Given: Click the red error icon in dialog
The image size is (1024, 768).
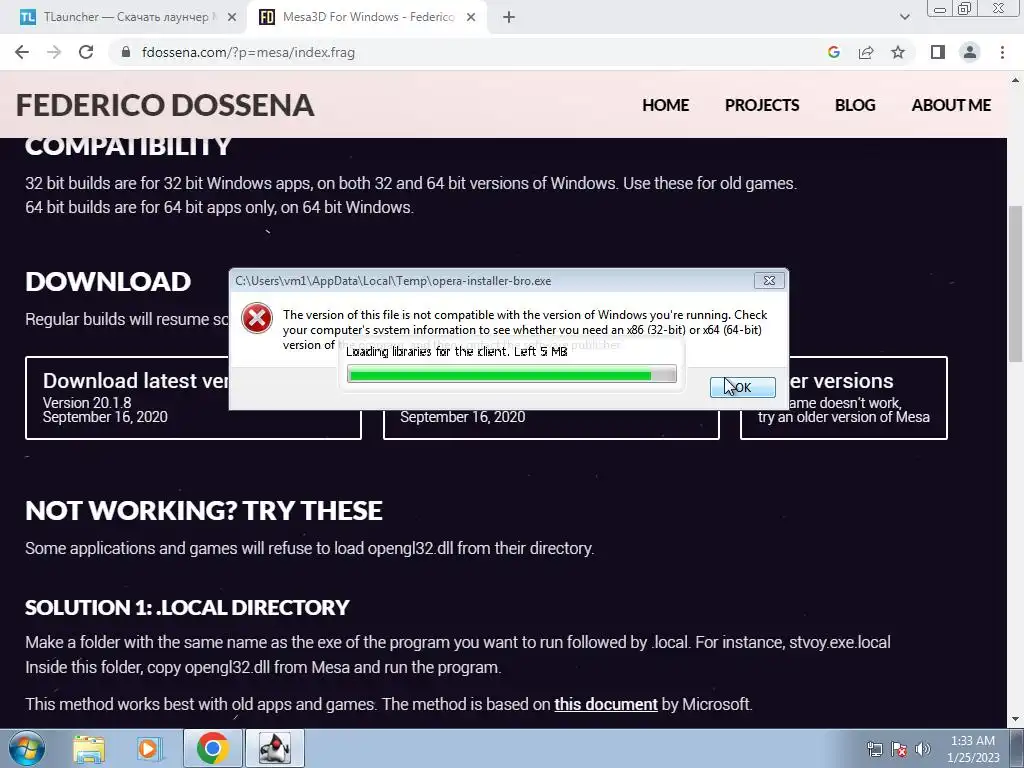Looking at the screenshot, I should (257, 318).
